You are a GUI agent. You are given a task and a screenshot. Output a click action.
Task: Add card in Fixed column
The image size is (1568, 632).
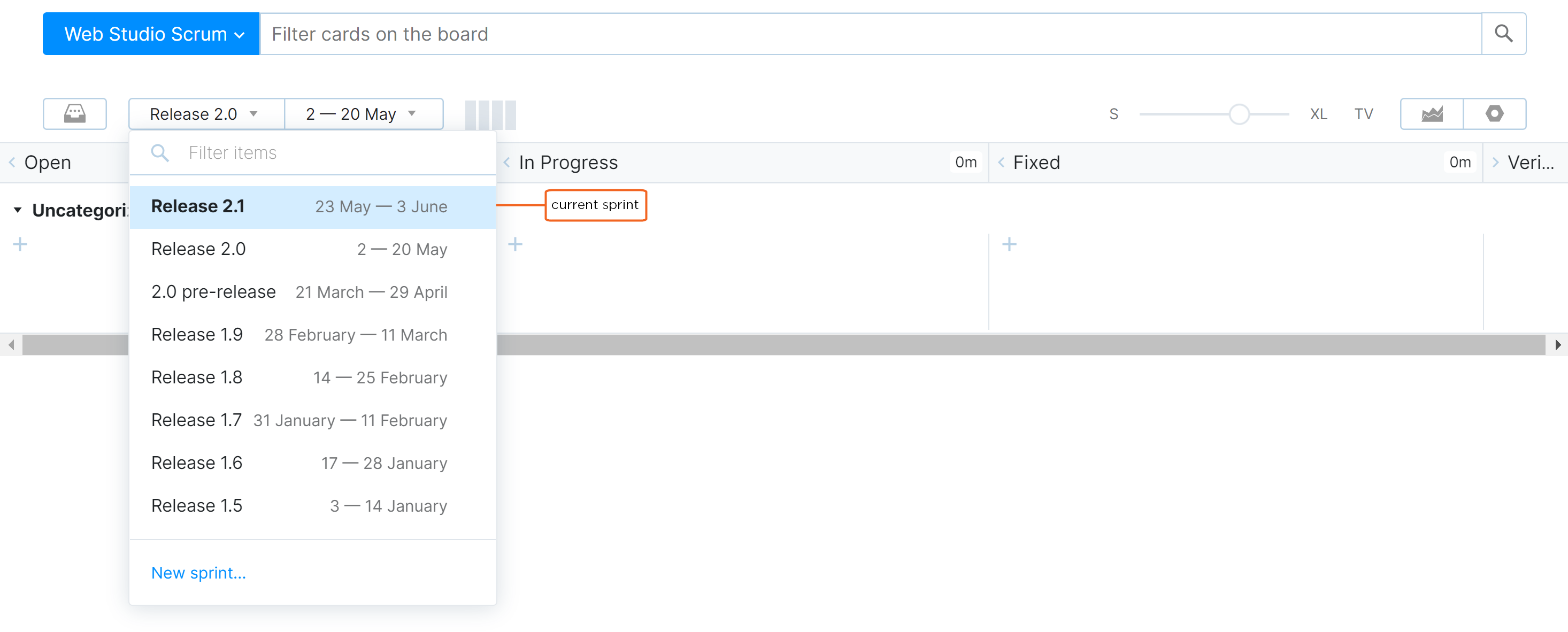pyautogui.click(x=1009, y=245)
